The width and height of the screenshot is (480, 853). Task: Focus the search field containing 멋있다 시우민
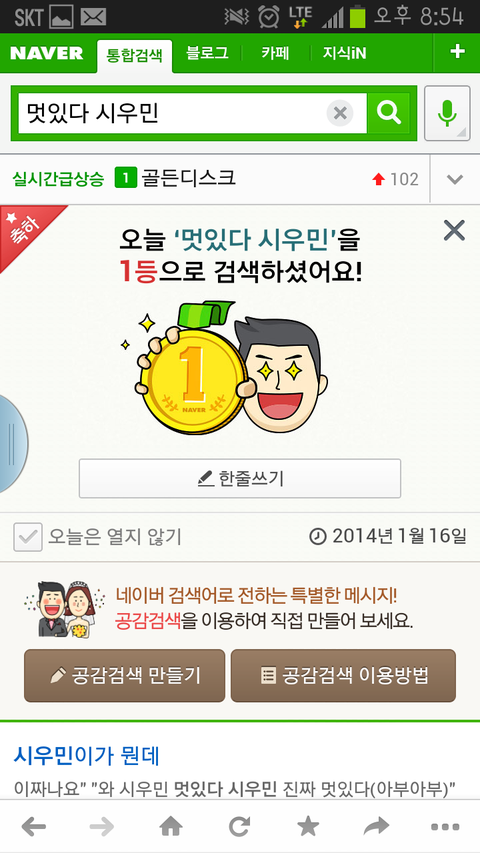(x=172, y=113)
